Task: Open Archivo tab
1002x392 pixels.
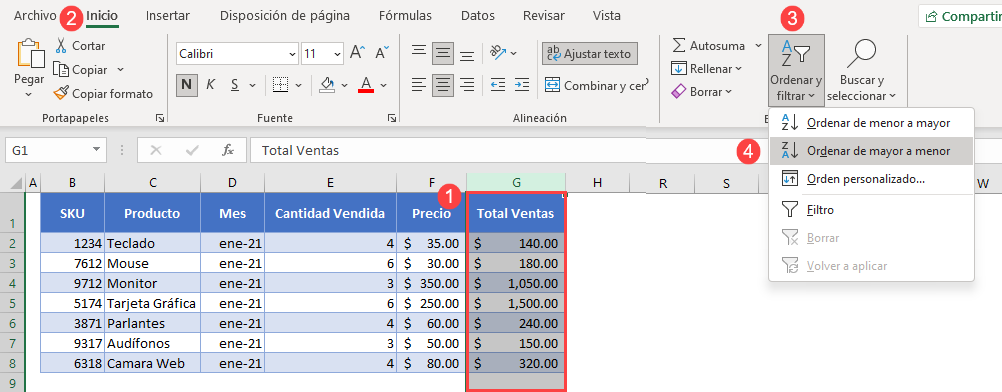Action: pyautogui.click(x=35, y=16)
